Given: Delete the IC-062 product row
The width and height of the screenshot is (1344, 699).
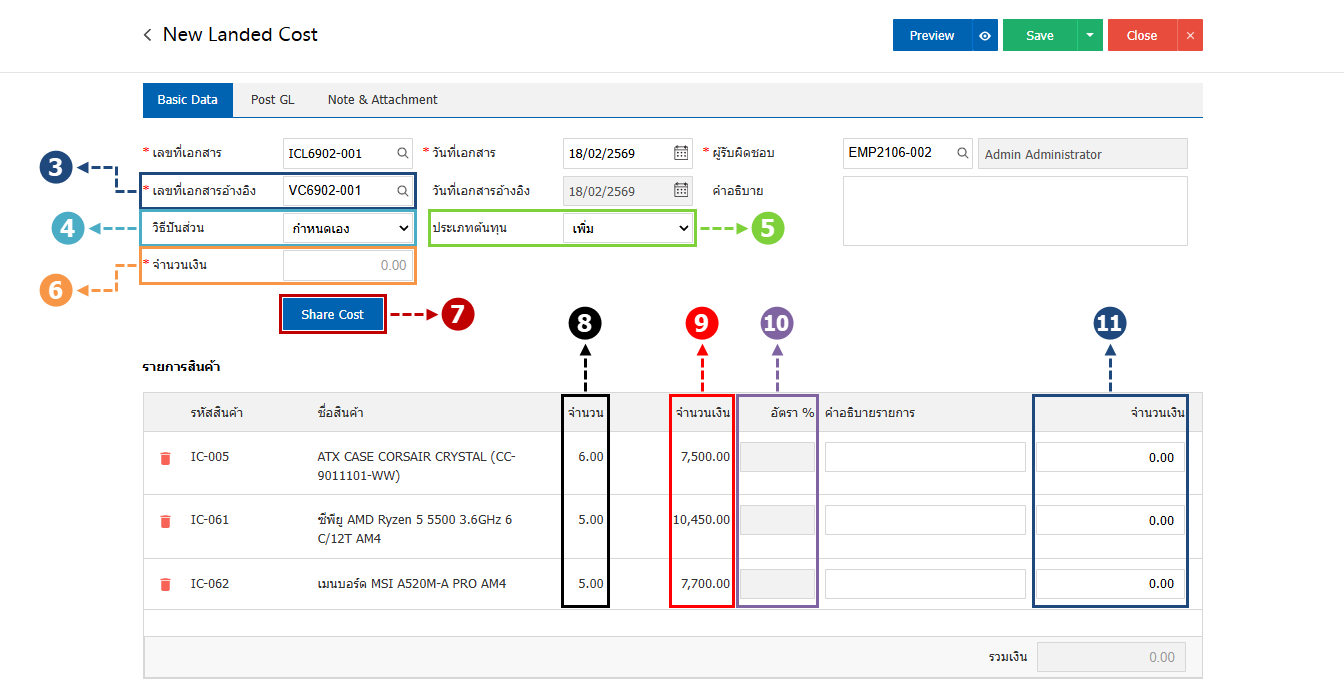Looking at the screenshot, I should [x=166, y=584].
